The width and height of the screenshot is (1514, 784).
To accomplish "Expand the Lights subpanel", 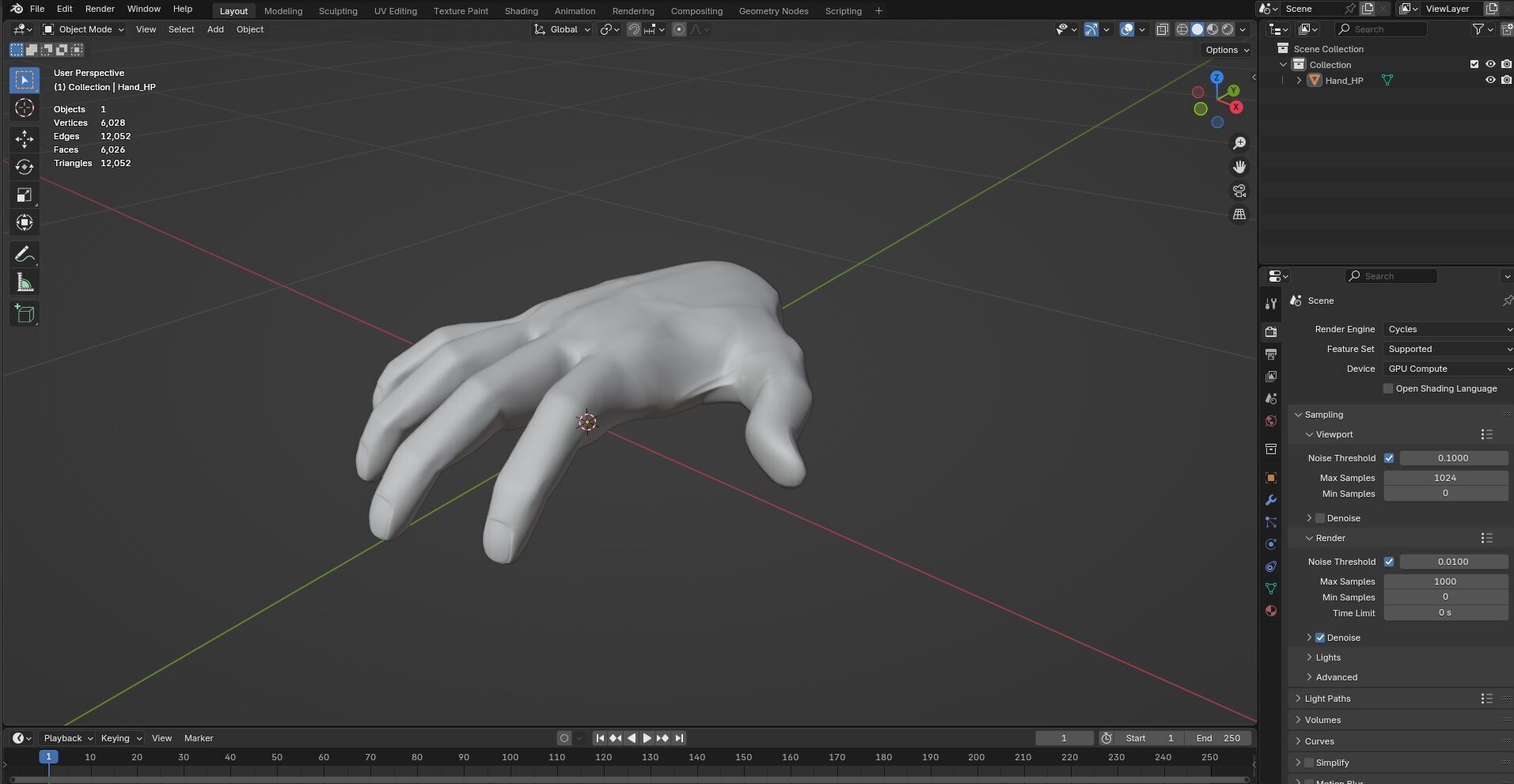I will [1327, 657].
